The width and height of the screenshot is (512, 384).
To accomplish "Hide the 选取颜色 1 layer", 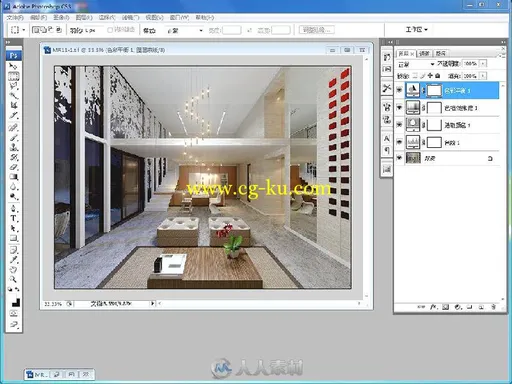I will click(399, 125).
